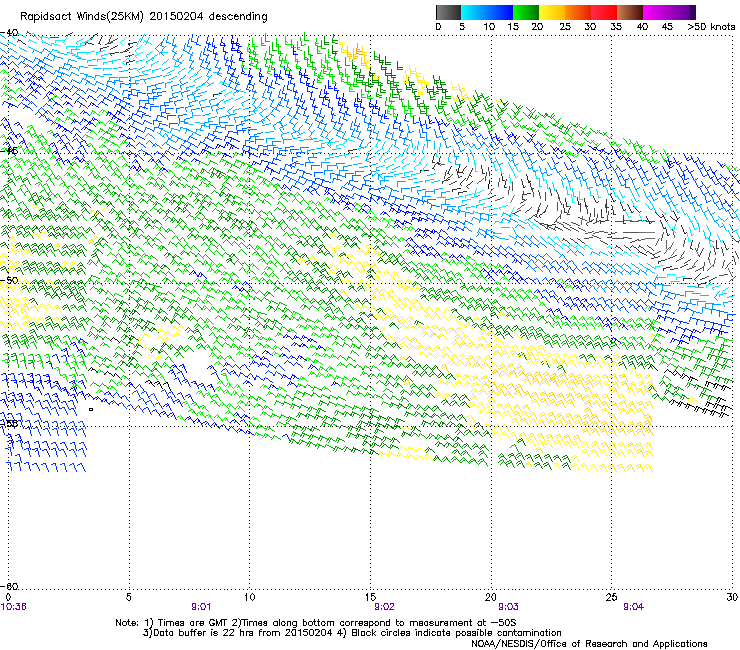Click the '10' longitude axis label
The height and width of the screenshot is (650, 740).
click(x=249, y=597)
